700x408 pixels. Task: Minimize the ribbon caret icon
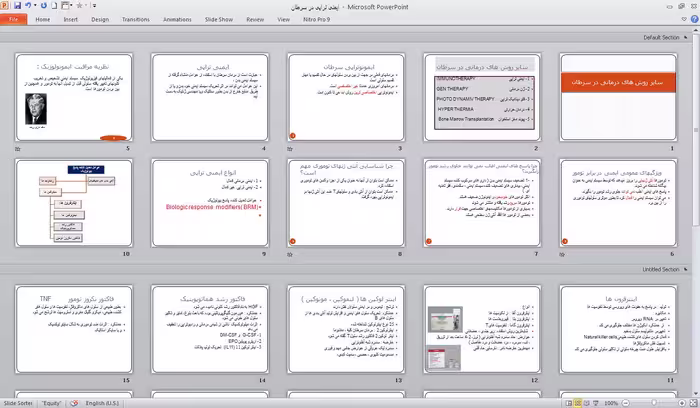point(684,19)
